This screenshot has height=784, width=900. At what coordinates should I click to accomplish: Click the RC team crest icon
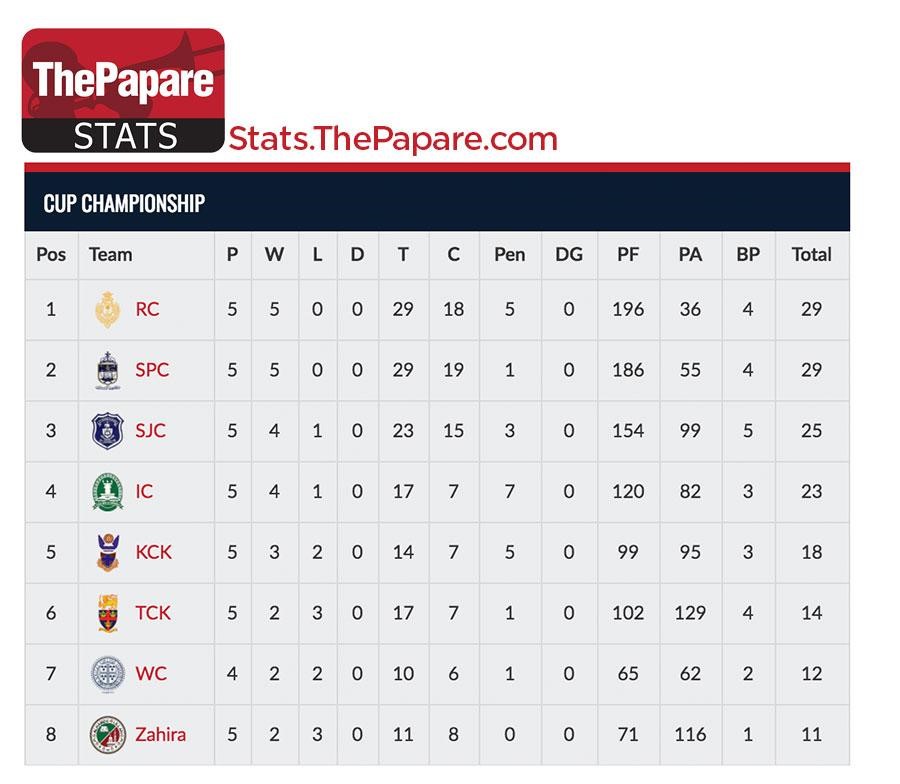point(107,309)
